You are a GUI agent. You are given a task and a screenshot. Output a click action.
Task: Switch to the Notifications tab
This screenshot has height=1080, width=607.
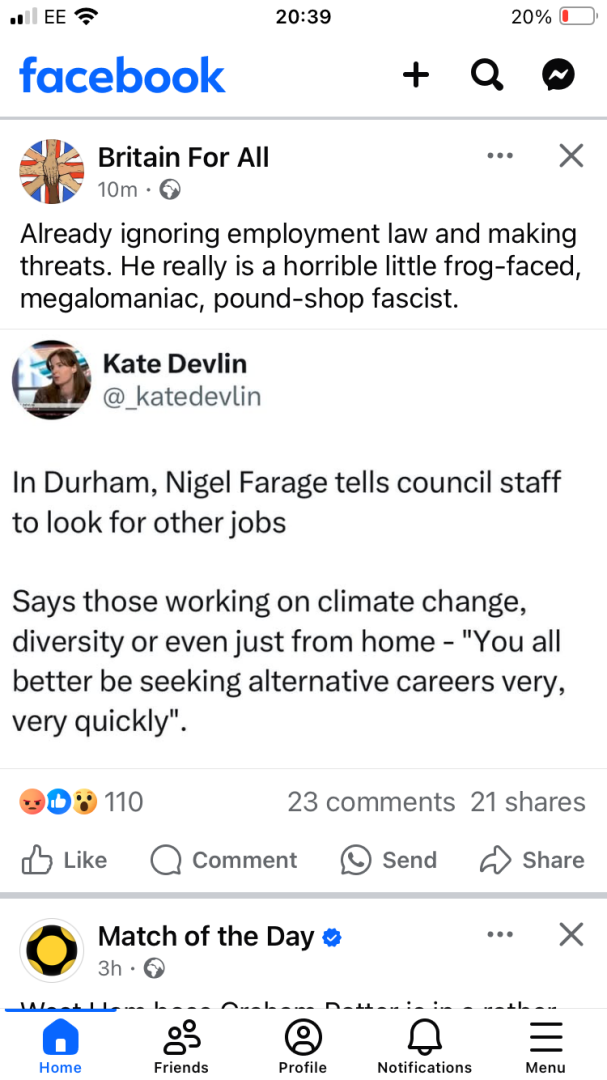(x=424, y=1046)
